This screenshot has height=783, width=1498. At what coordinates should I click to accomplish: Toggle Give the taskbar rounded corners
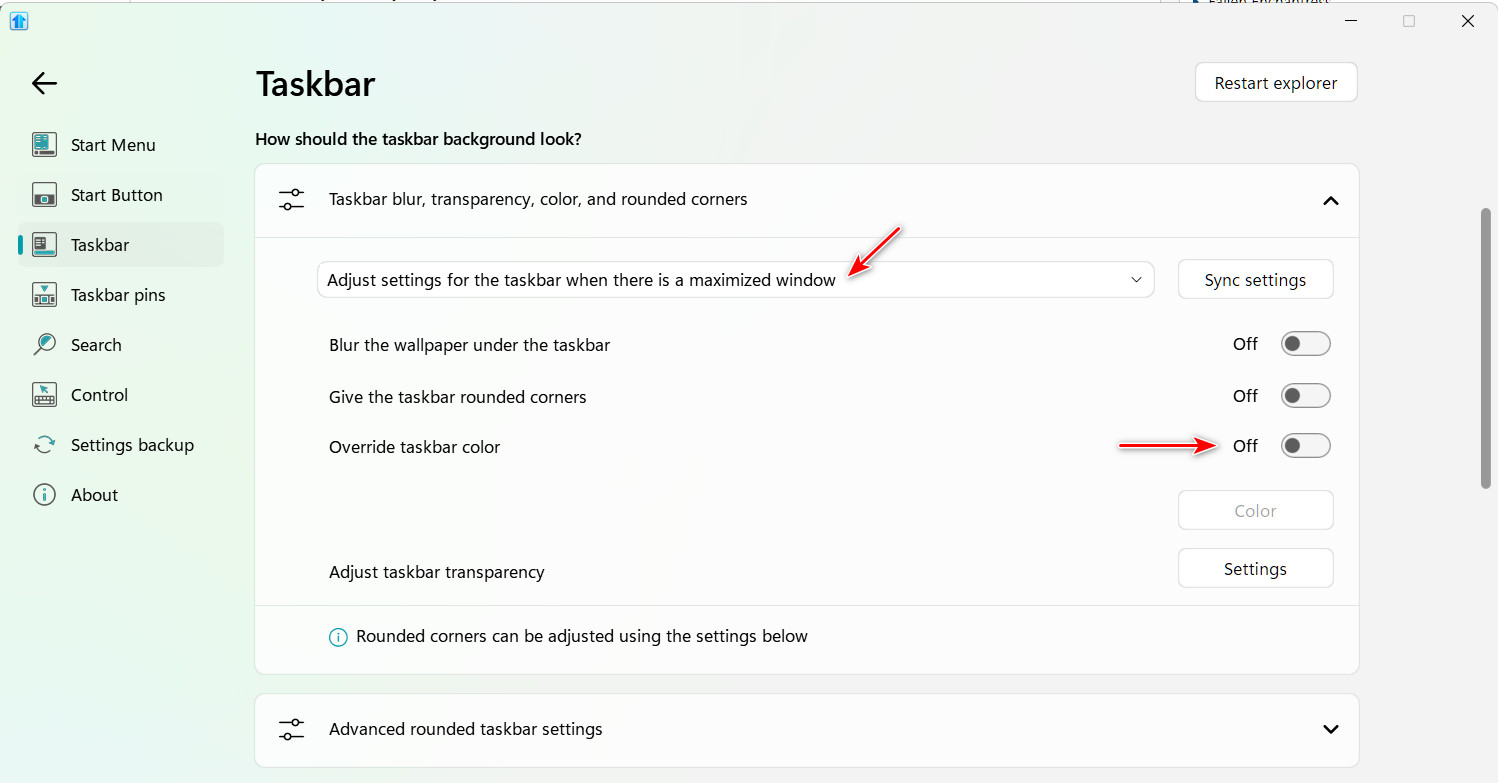tap(1306, 396)
